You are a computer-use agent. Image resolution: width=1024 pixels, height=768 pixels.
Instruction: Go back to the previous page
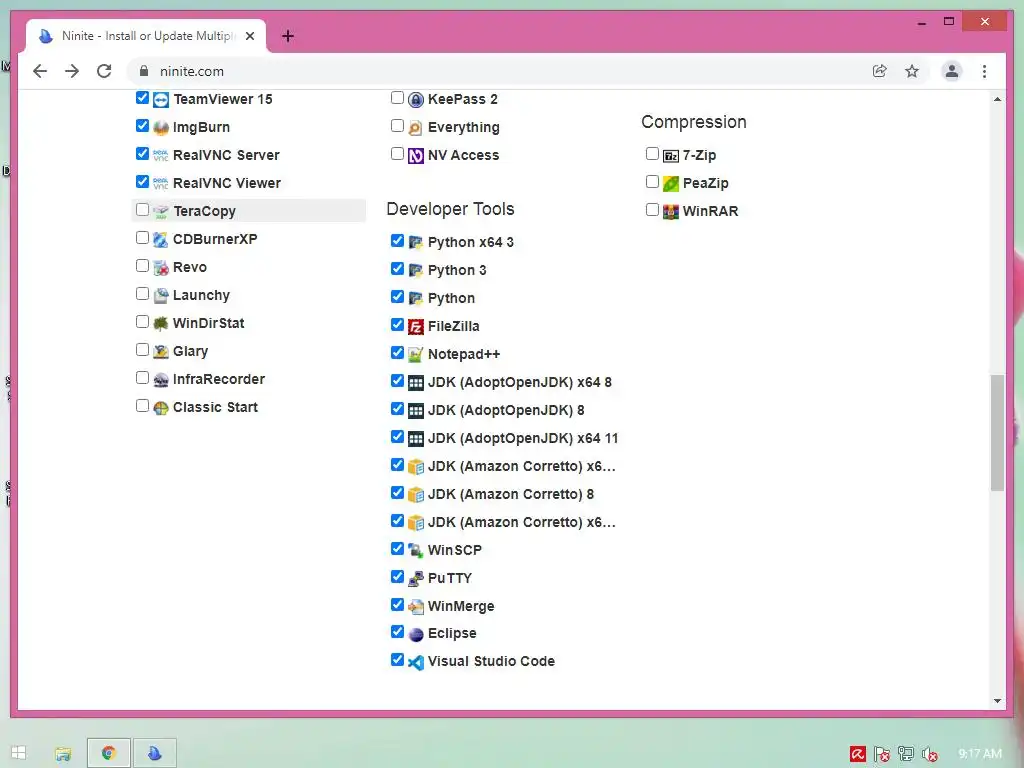coord(40,71)
